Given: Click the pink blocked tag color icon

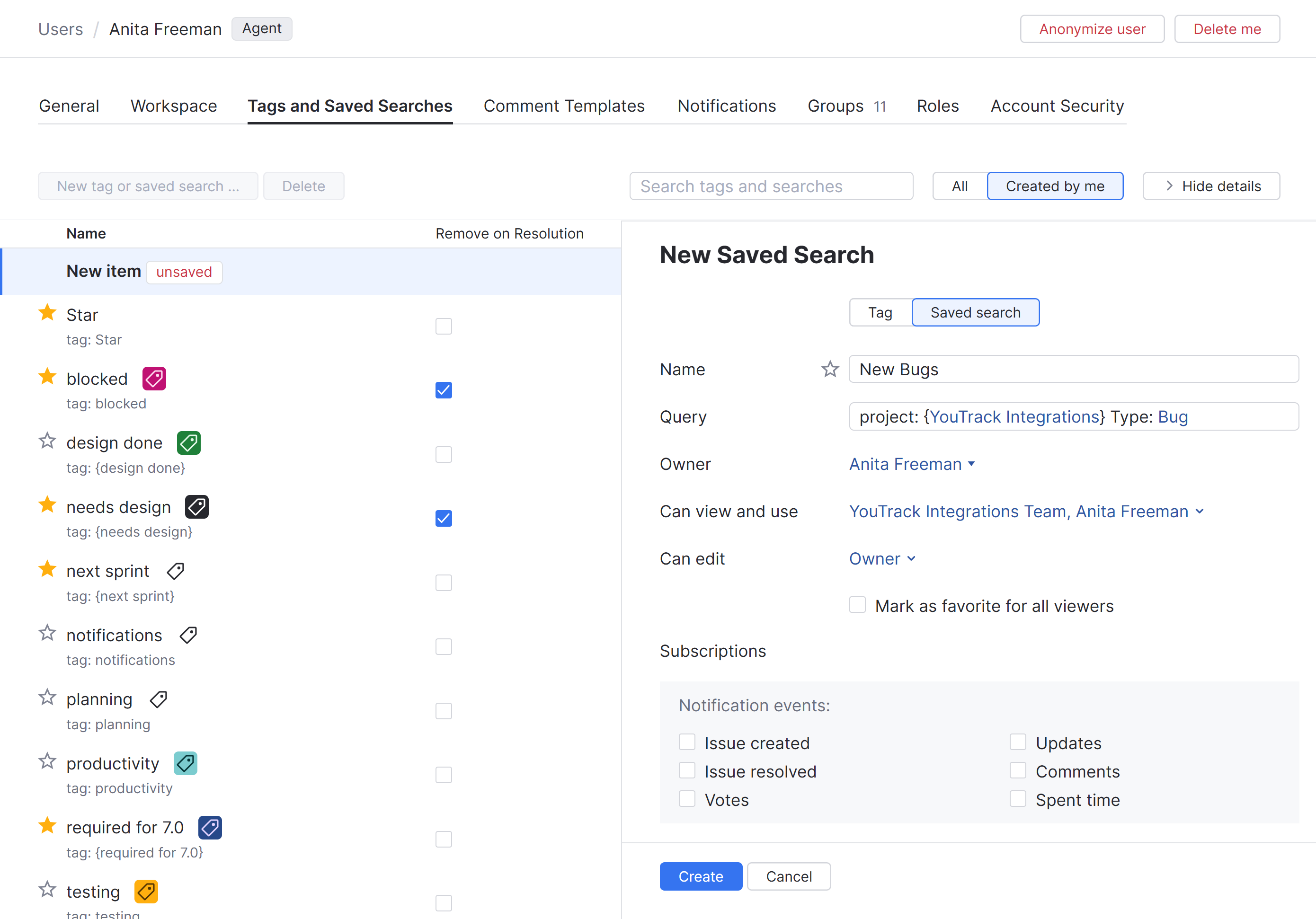Looking at the screenshot, I should [x=154, y=378].
